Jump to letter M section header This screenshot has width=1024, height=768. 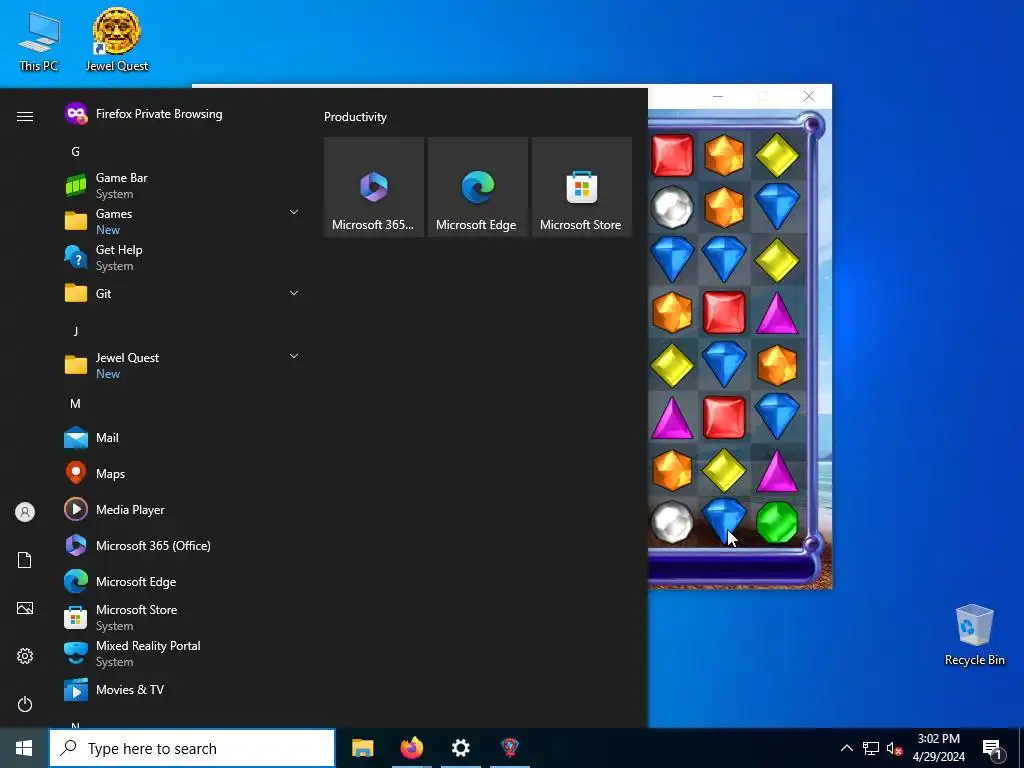coord(75,404)
